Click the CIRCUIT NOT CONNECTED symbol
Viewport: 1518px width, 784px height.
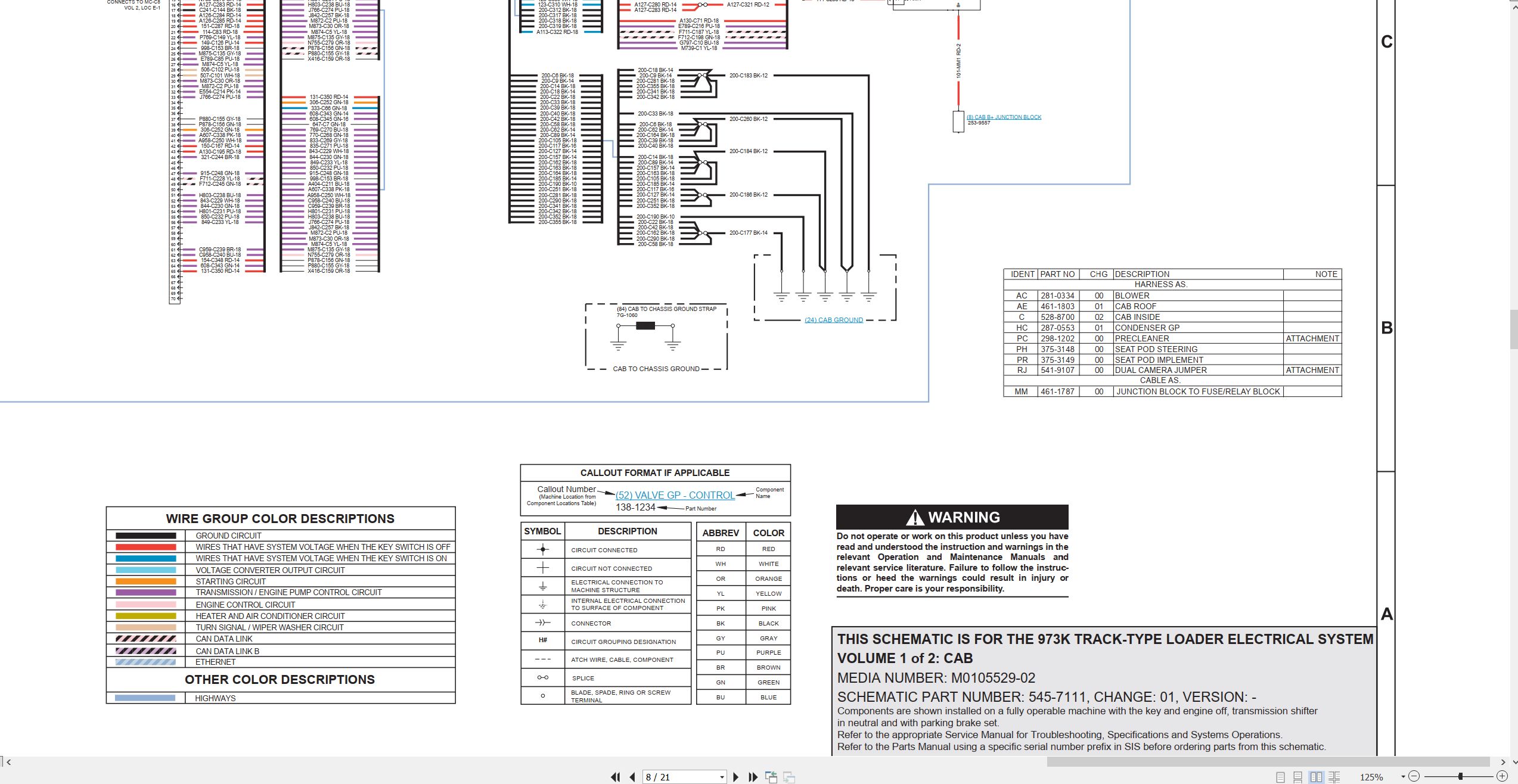click(x=542, y=568)
